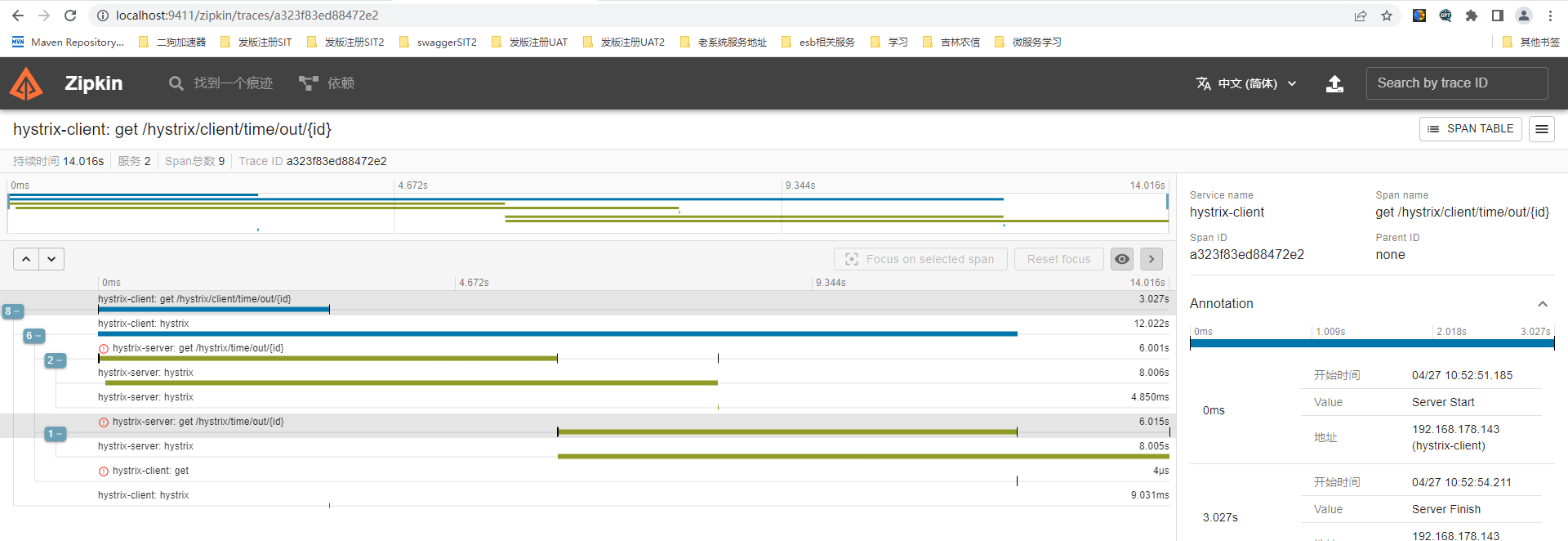Click error icon on 6.015s server span

(x=104, y=423)
